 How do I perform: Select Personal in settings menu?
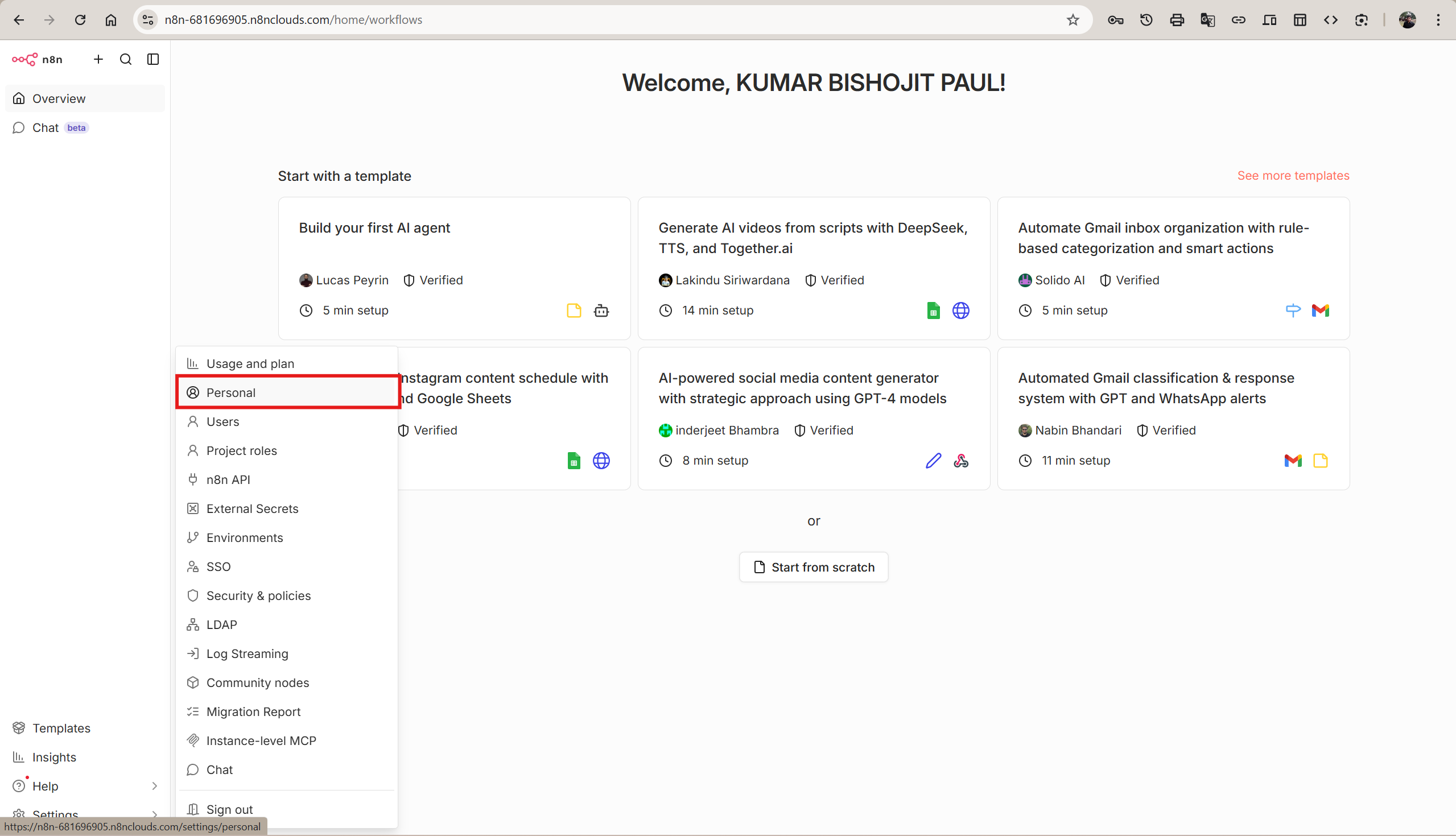coord(287,392)
